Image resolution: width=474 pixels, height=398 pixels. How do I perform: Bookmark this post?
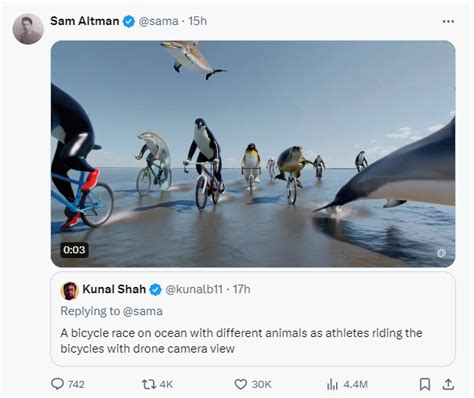pos(424,384)
